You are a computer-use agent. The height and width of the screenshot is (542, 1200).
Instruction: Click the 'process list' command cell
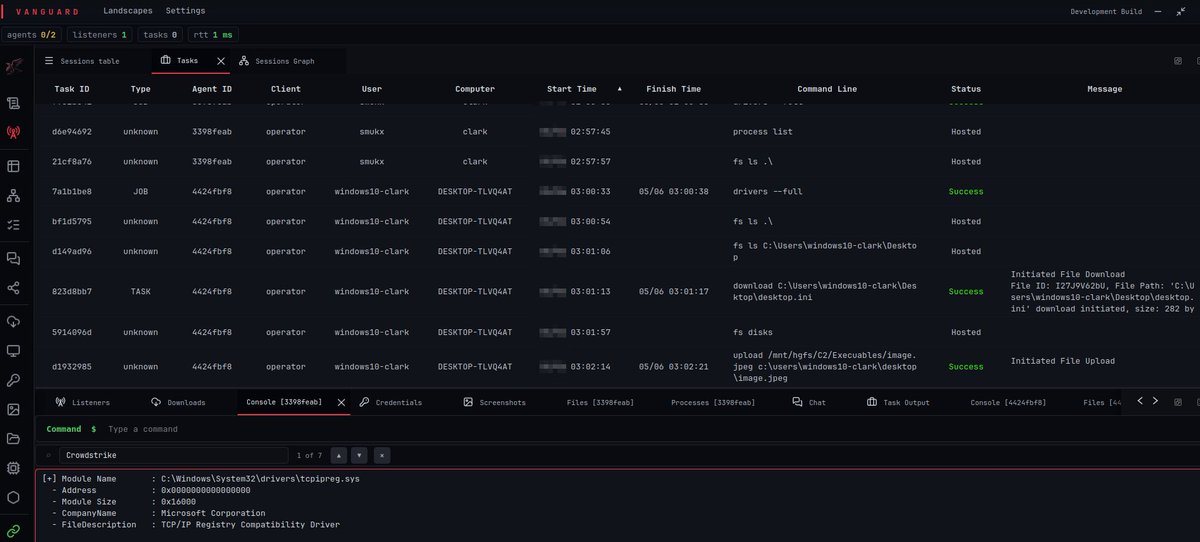point(762,132)
